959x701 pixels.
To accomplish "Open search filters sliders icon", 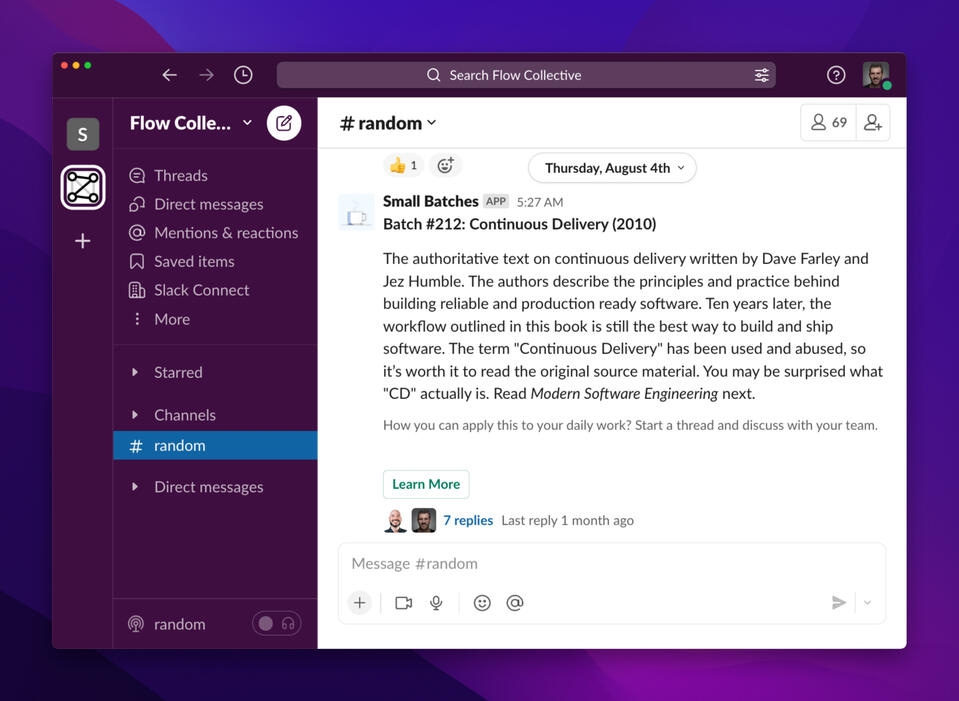I will (761, 75).
